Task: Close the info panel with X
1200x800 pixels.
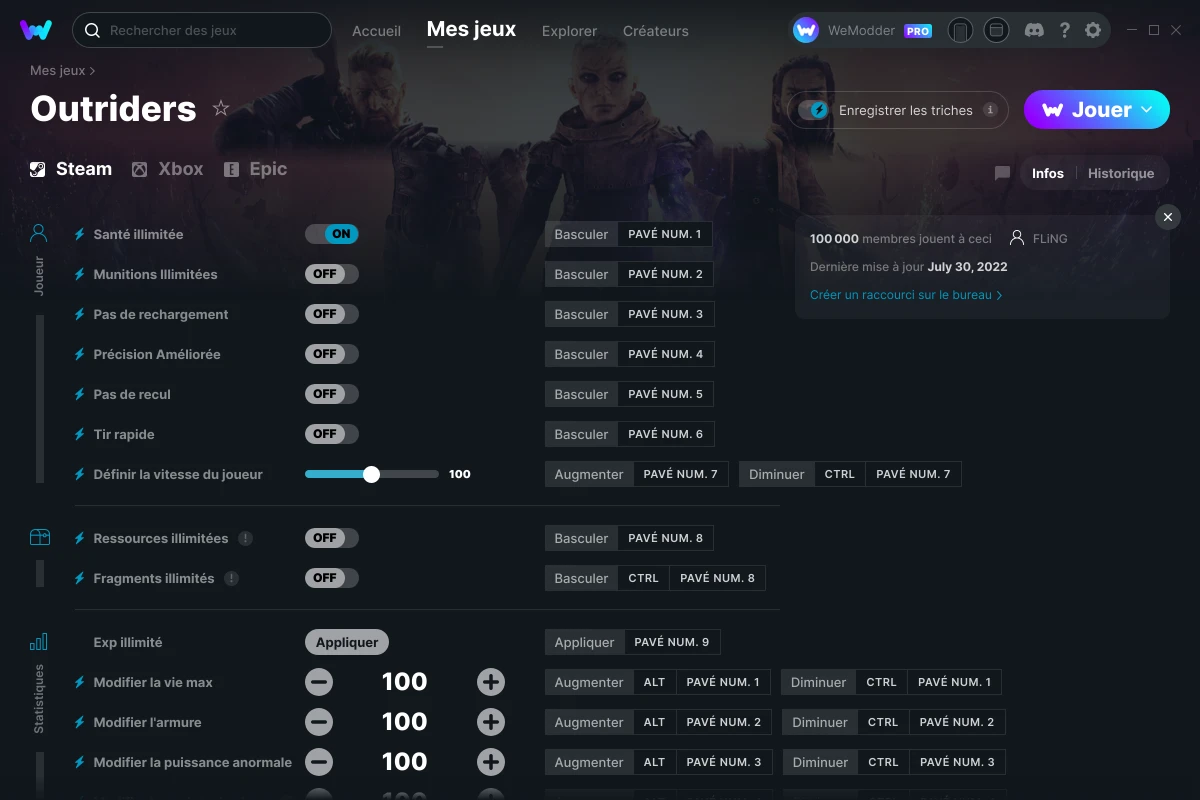Action: 1168,217
